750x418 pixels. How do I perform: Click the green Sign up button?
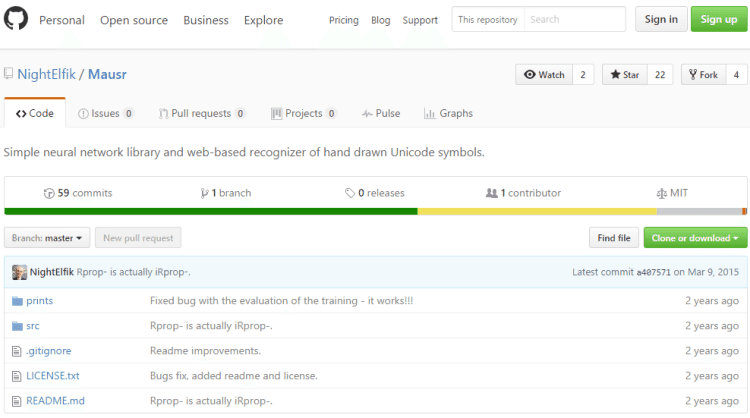(x=718, y=19)
